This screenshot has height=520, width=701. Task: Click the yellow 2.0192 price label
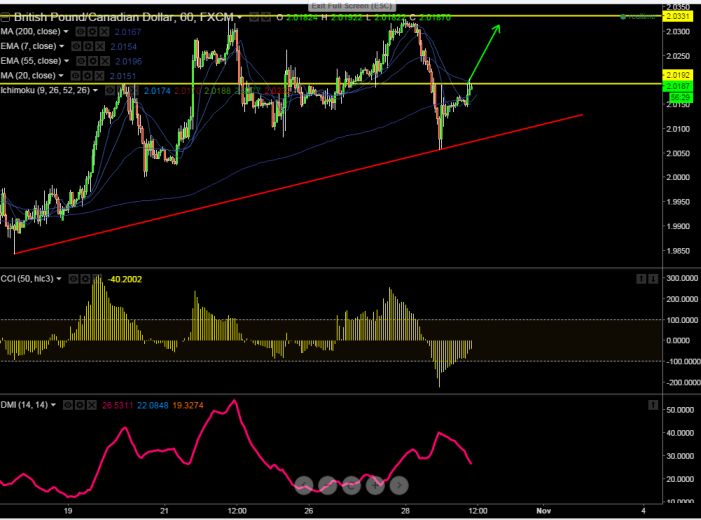[x=677, y=75]
